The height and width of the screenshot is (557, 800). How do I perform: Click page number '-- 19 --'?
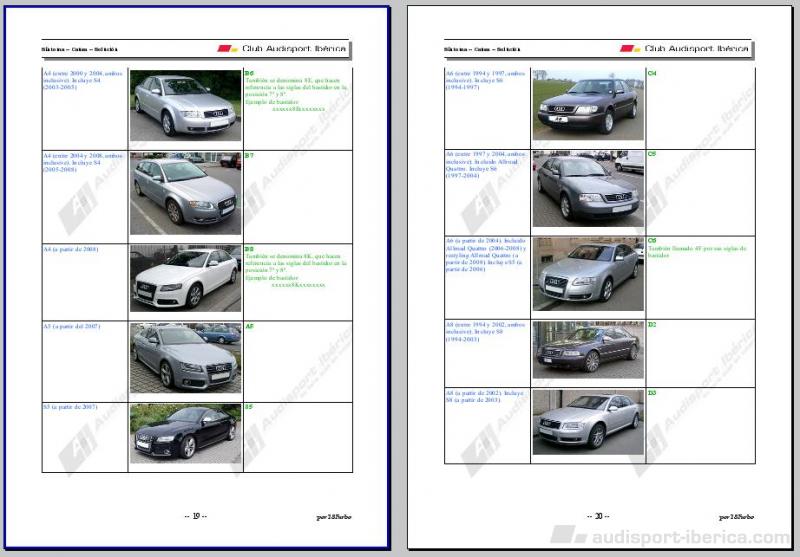(195, 516)
